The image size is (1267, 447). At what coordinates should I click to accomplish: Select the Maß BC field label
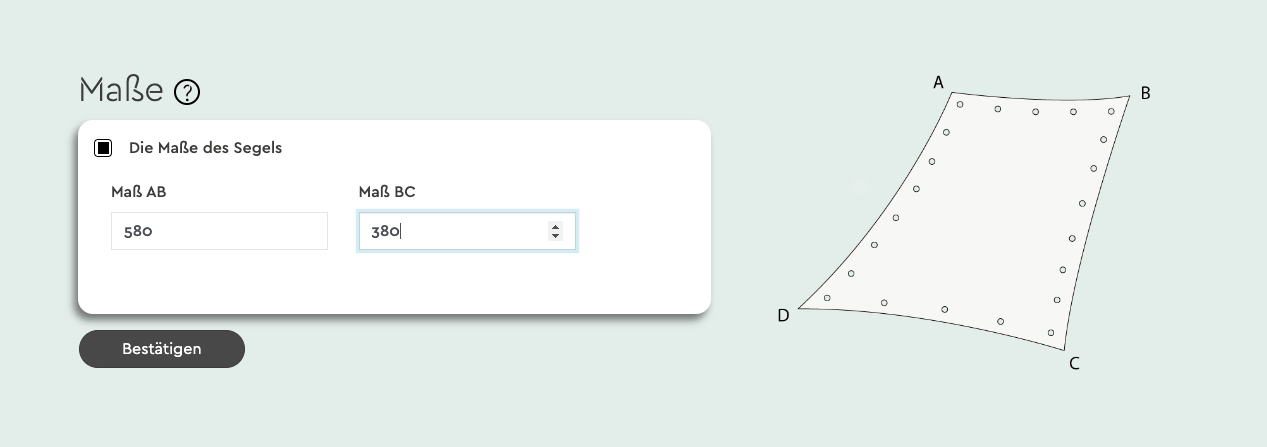[x=386, y=192]
